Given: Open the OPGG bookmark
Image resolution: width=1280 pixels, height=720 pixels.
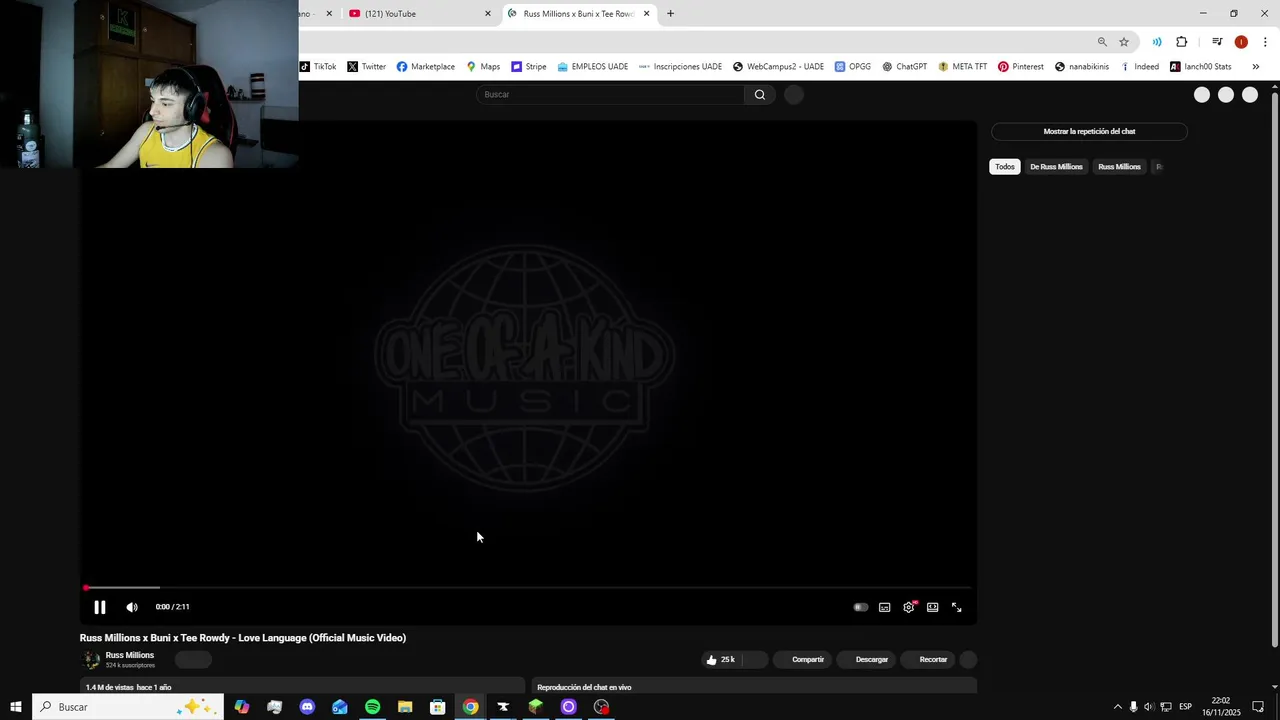Looking at the screenshot, I should coord(853,67).
